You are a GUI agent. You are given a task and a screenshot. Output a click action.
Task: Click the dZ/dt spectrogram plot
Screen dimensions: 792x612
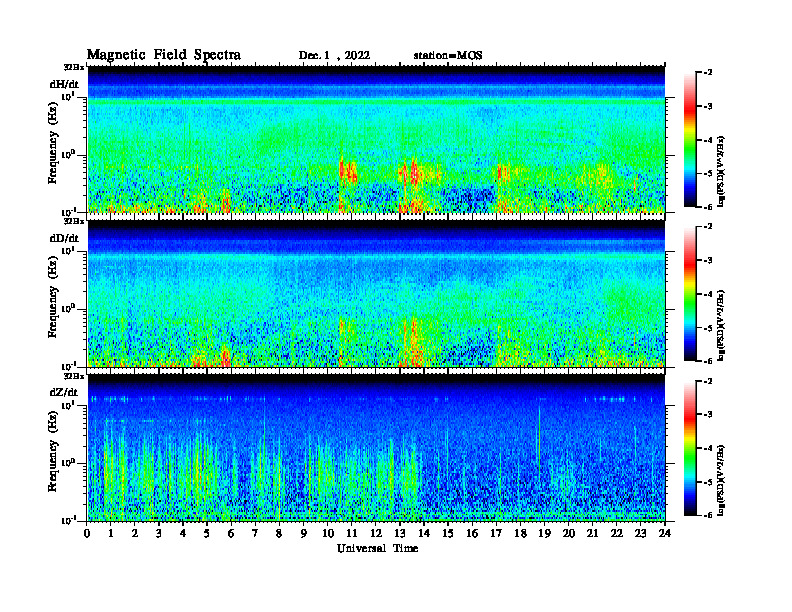[x=376, y=448]
